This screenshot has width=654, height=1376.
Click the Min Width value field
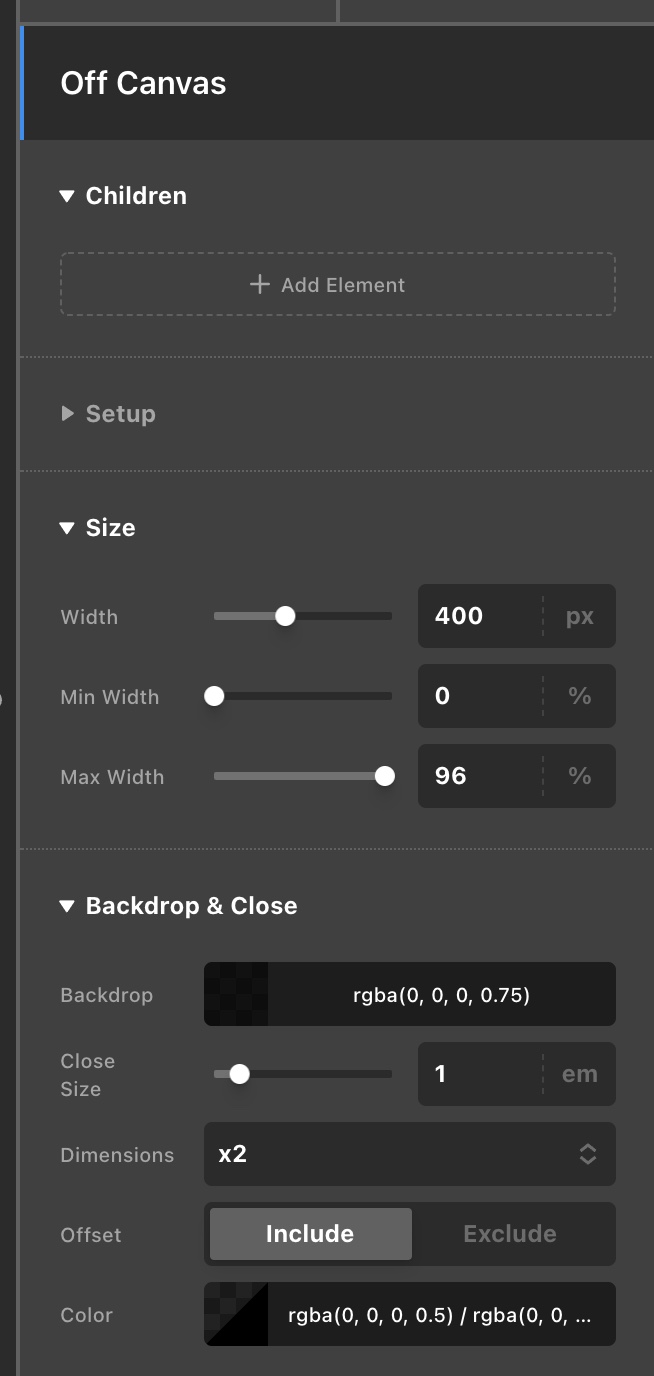[480, 696]
